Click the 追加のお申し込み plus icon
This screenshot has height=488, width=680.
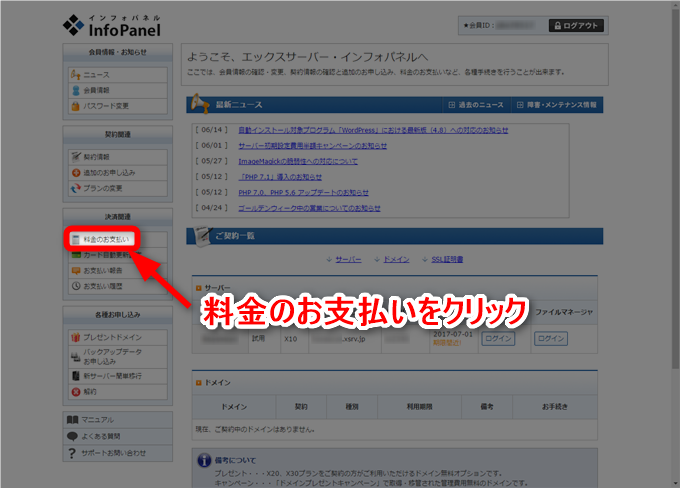pyautogui.click(x=76, y=173)
